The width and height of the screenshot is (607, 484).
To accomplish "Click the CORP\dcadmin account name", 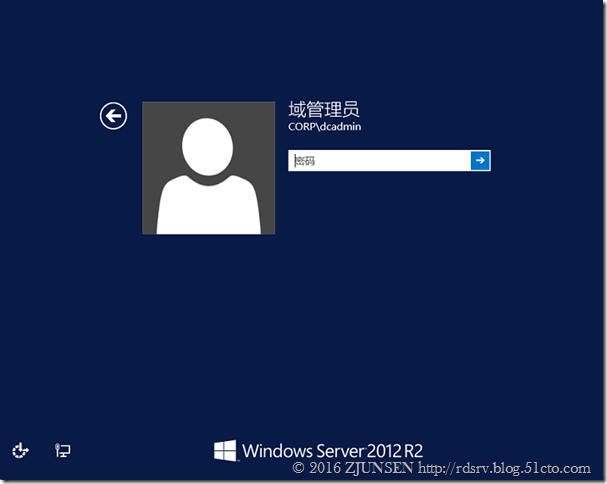I will pyautogui.click(x=324, y=127).
